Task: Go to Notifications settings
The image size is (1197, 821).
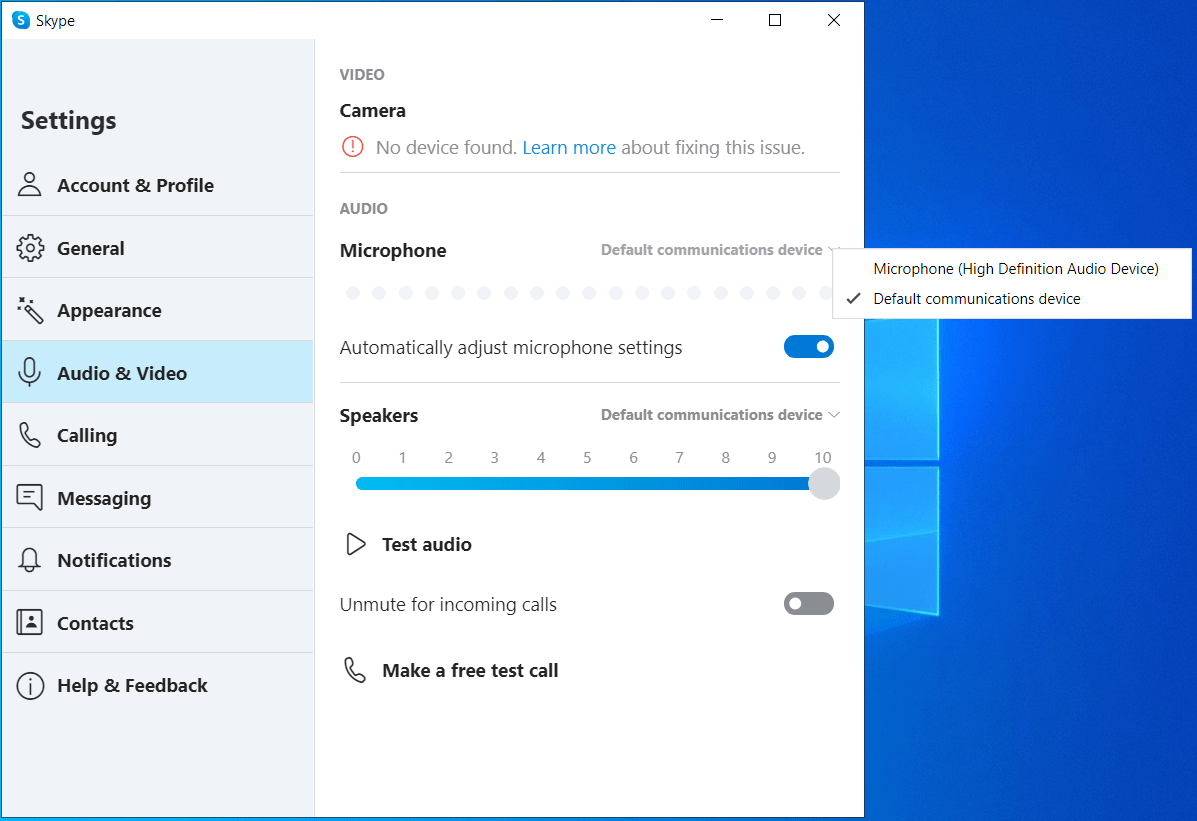Action: 157,560
